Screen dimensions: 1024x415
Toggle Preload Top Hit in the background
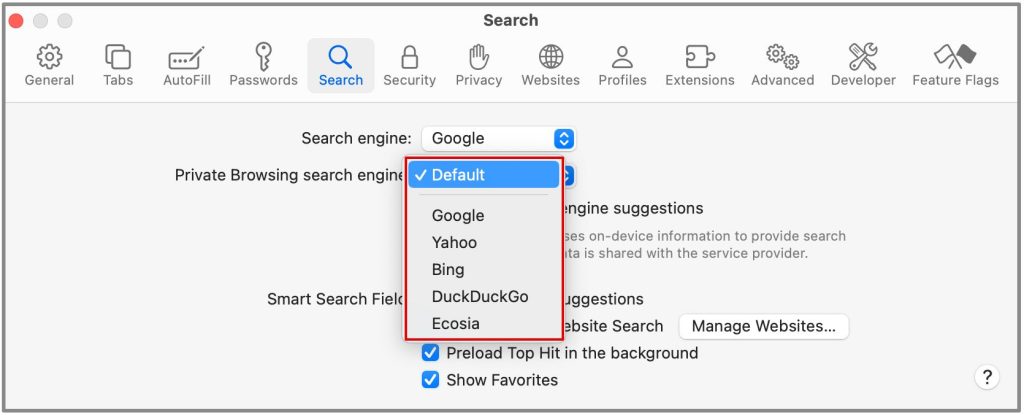(x=431, y=353)
